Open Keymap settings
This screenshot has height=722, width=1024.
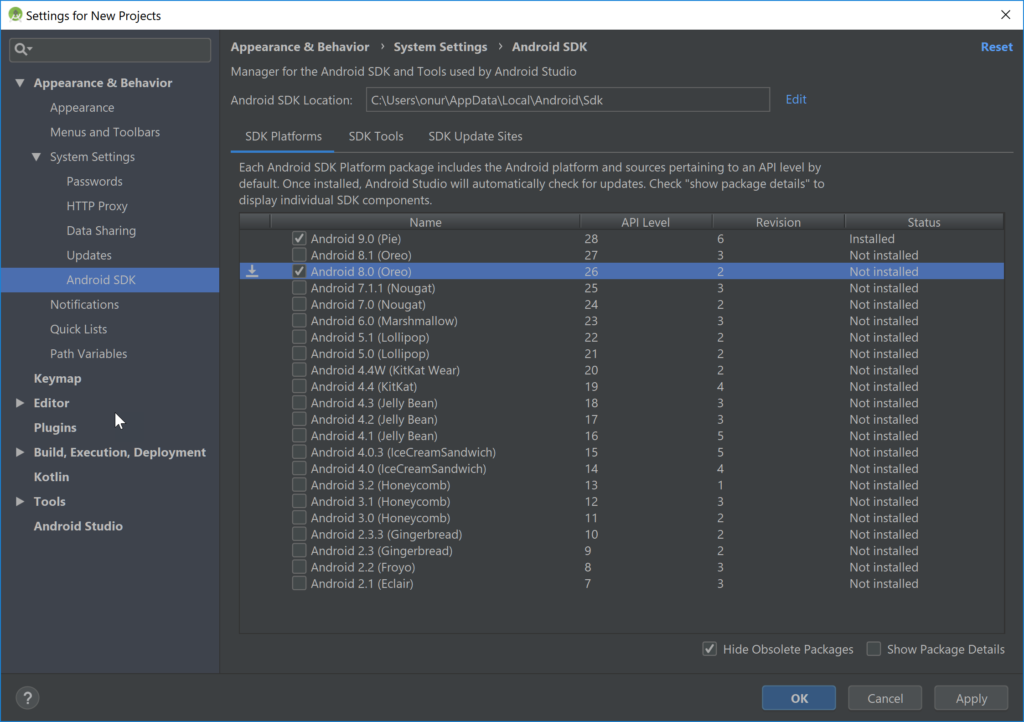(57, 378)
